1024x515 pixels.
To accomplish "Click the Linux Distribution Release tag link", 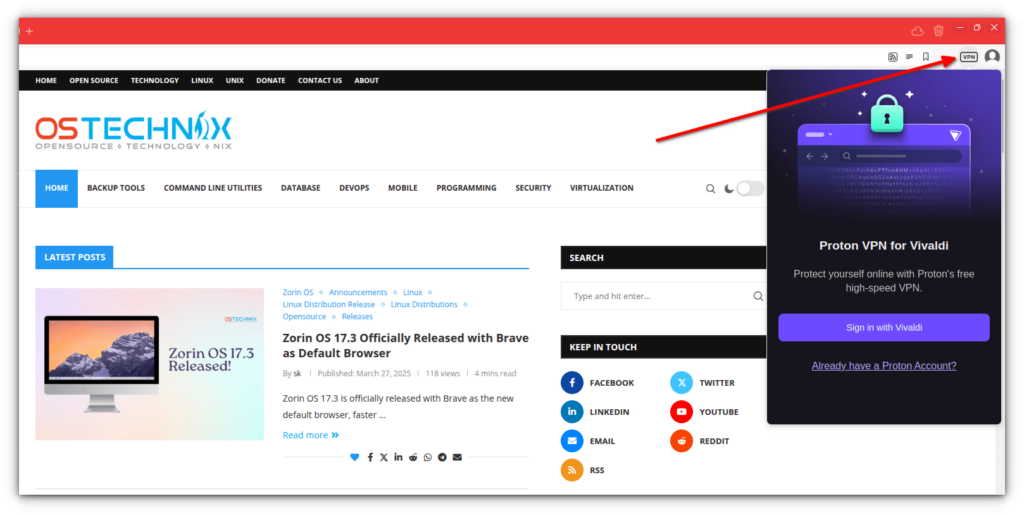I will tap(328, 305).
